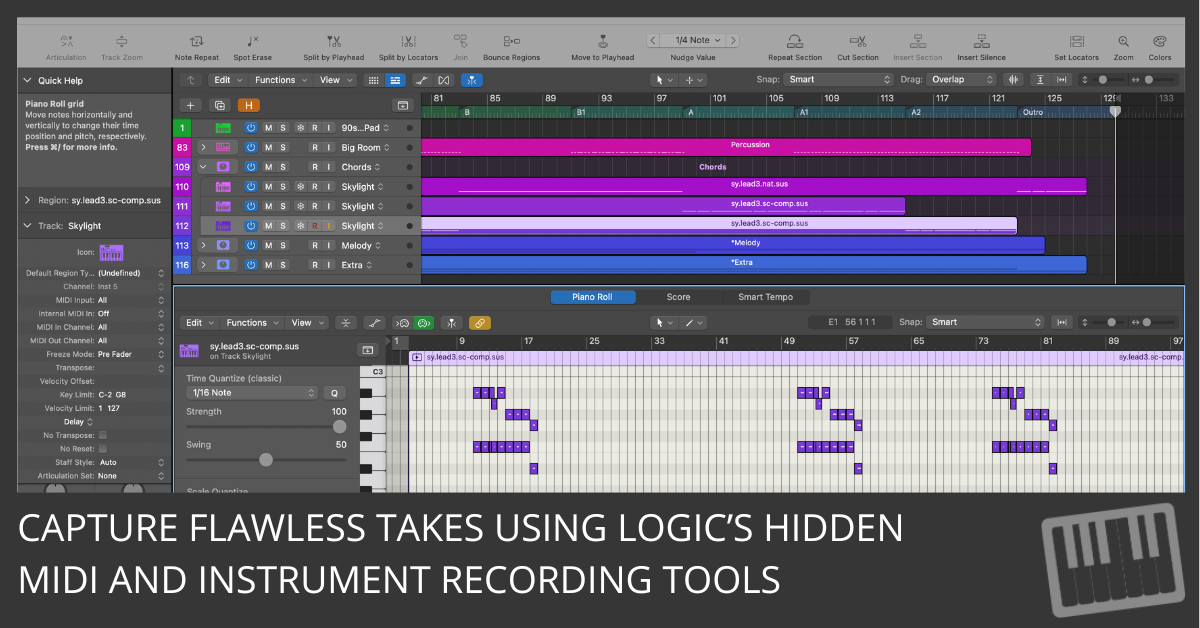Screen dimensions: 1200x628
Task: Click the Note Repeat toolbar icon
Action: point(196,42)
